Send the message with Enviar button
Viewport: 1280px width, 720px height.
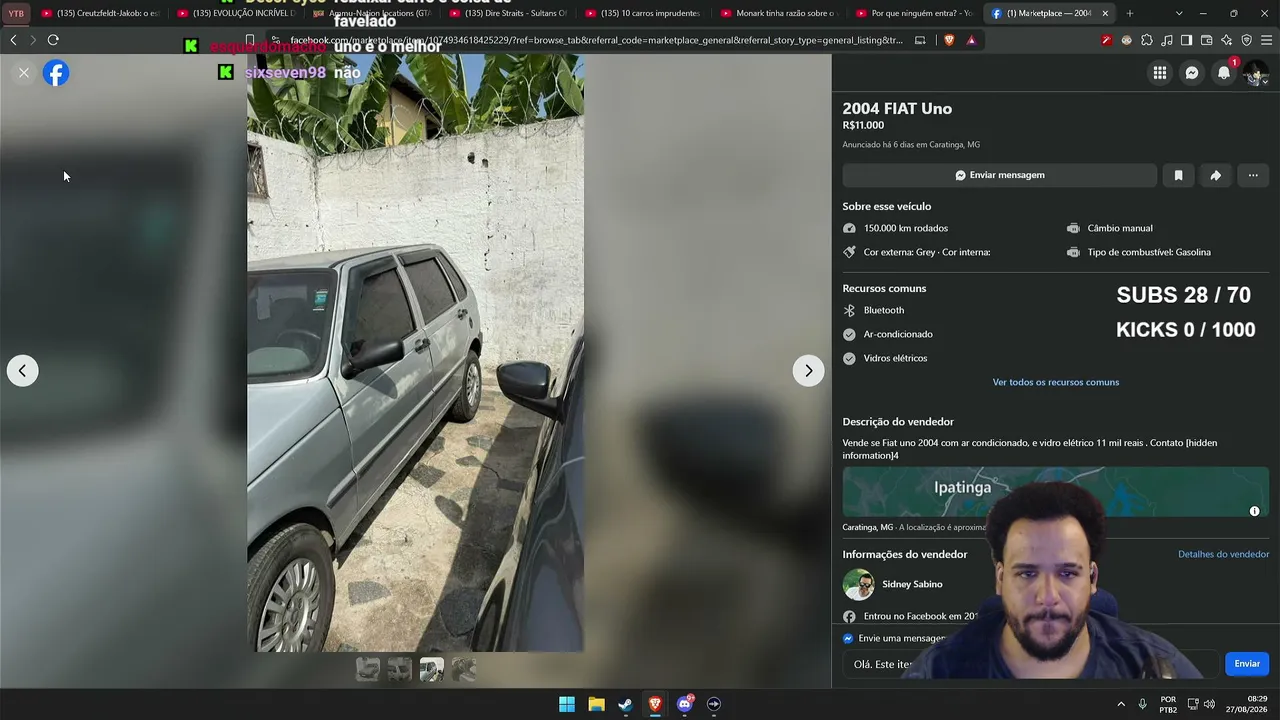(1247, 664)
